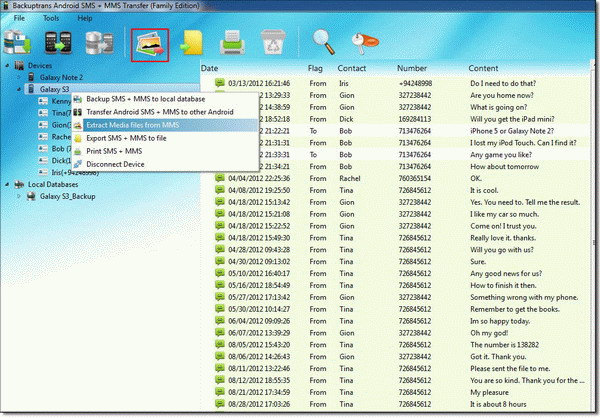Choose Backup SMS + MMS to local database
600x417 pixels.
[165, 99]
